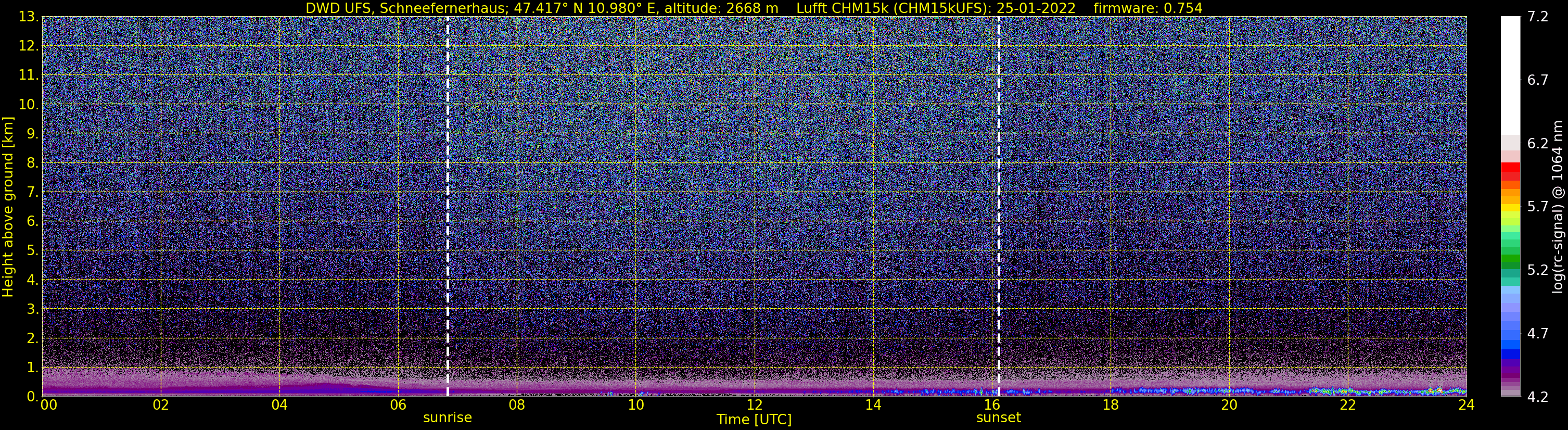1568x430 pixels.
Task: Click the '08' tick on the time axis
Action: point(517,406)
